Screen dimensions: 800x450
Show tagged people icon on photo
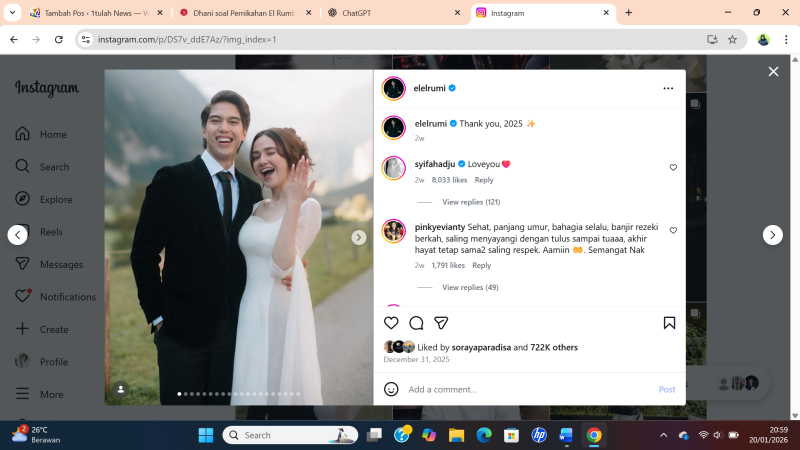tap(120, 389)
